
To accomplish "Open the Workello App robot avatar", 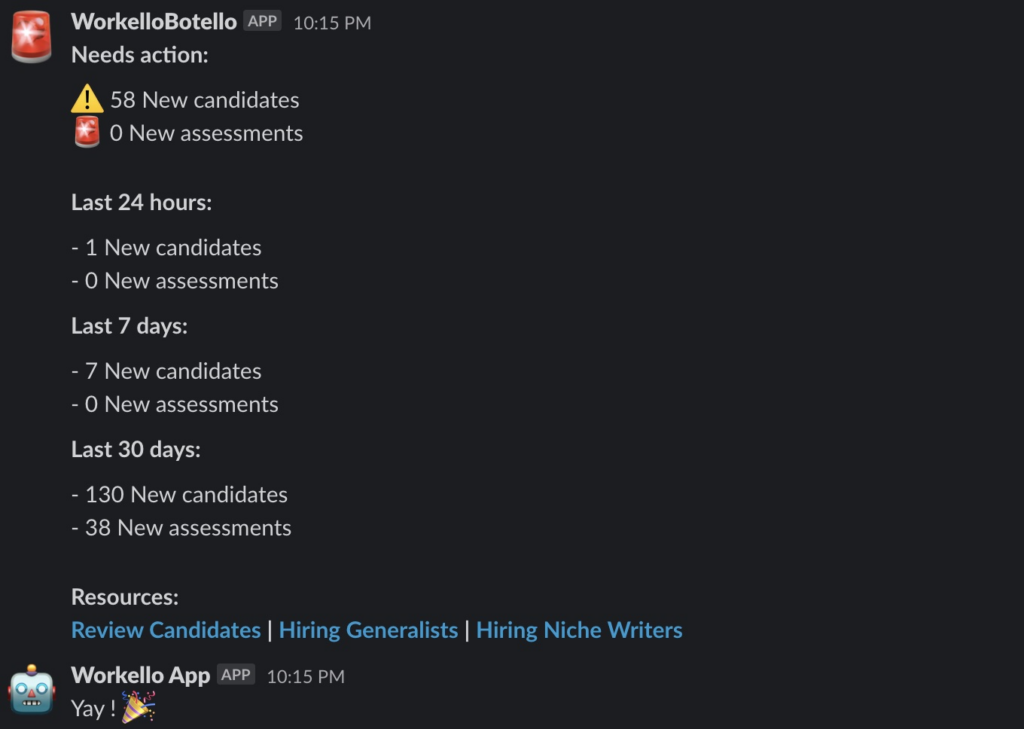I will tap(32, 689).
